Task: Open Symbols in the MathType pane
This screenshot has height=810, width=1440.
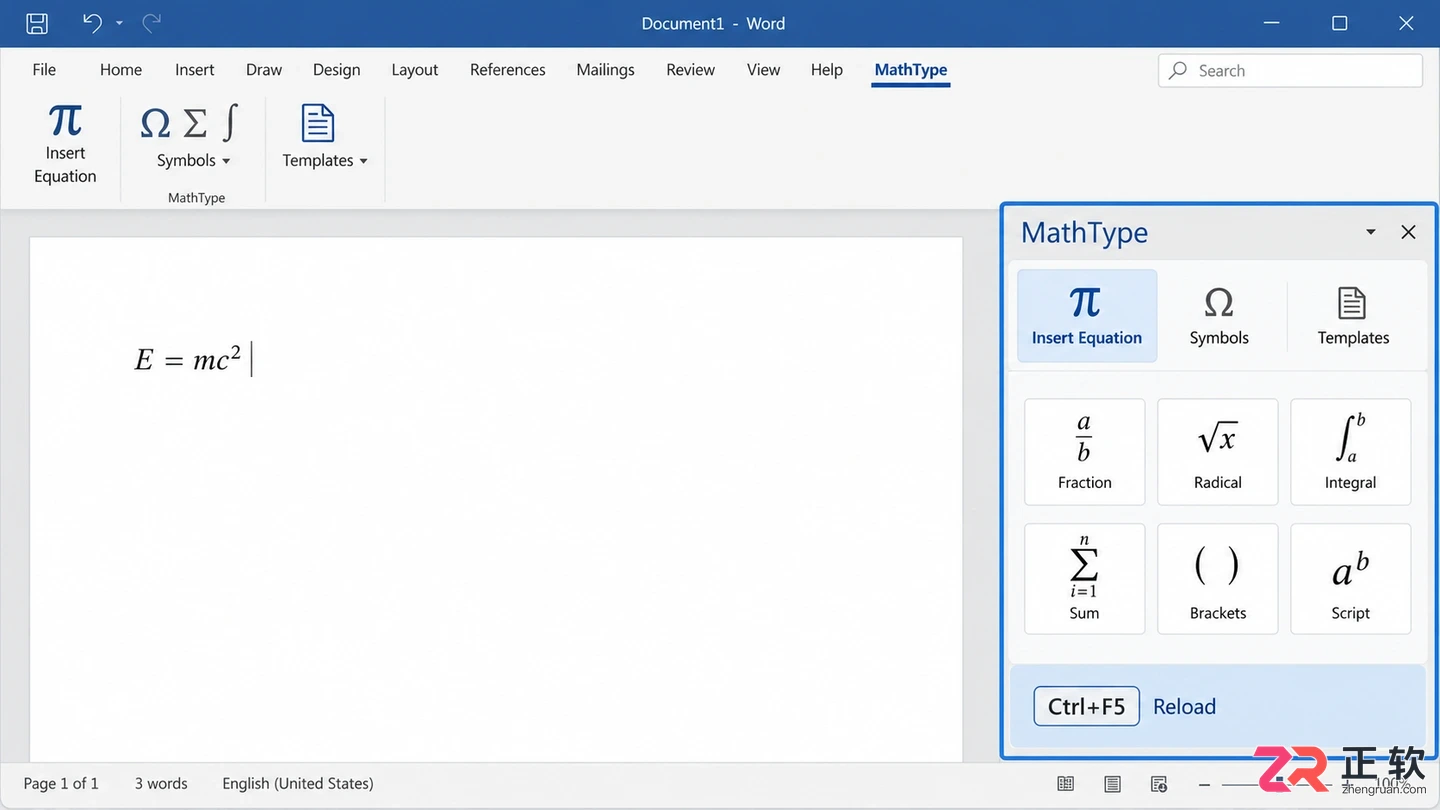Action: (1219, 316)
